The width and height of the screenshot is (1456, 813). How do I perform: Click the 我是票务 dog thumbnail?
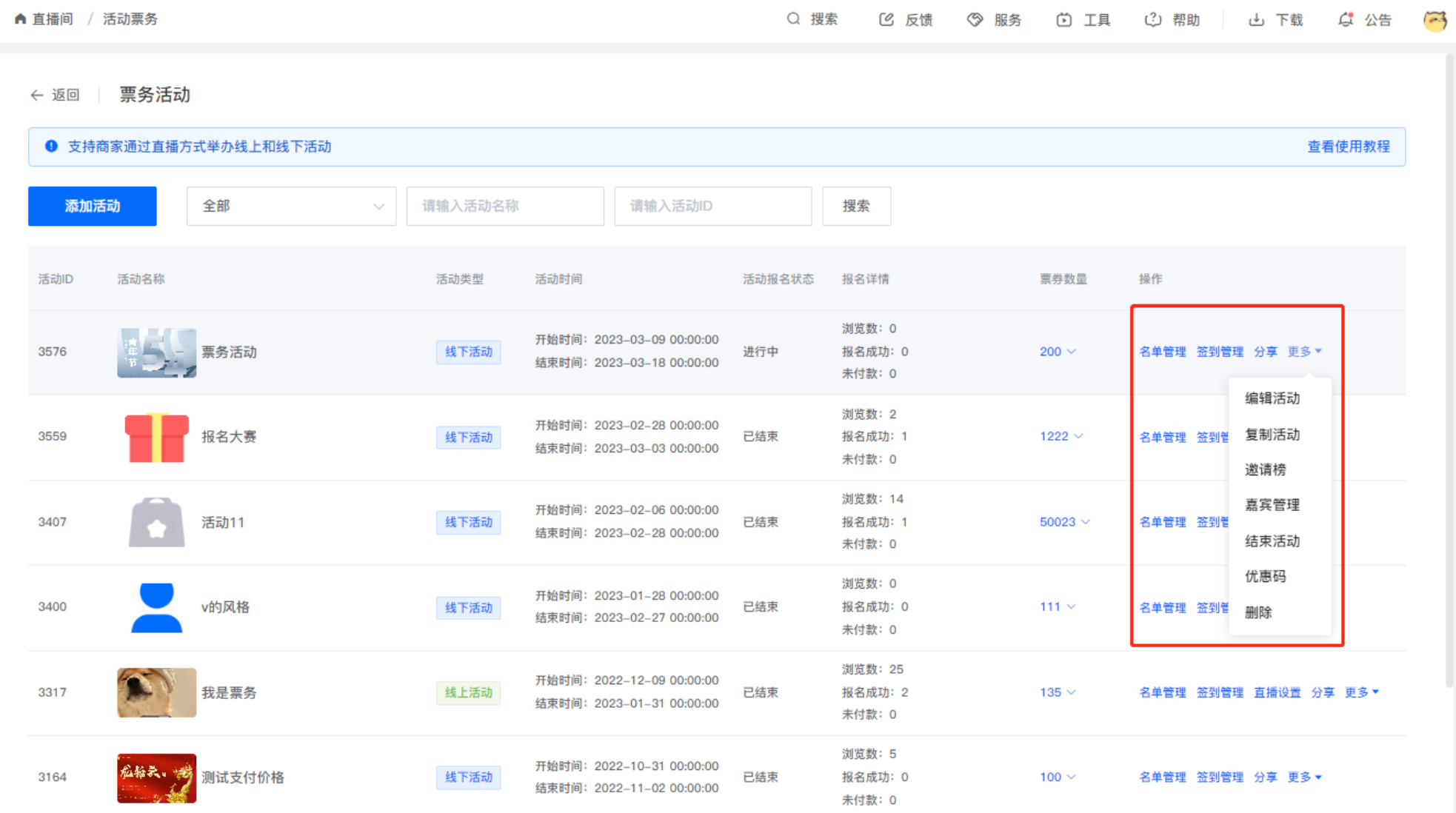[x=156, y=692]
